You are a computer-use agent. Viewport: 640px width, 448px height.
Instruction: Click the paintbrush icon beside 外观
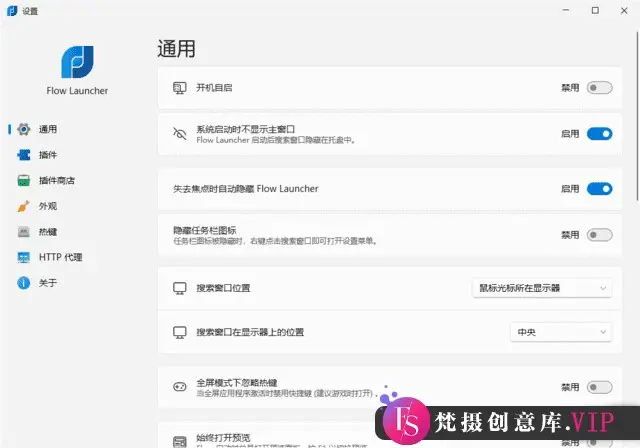pyautogui.click(x=24, y=206)
